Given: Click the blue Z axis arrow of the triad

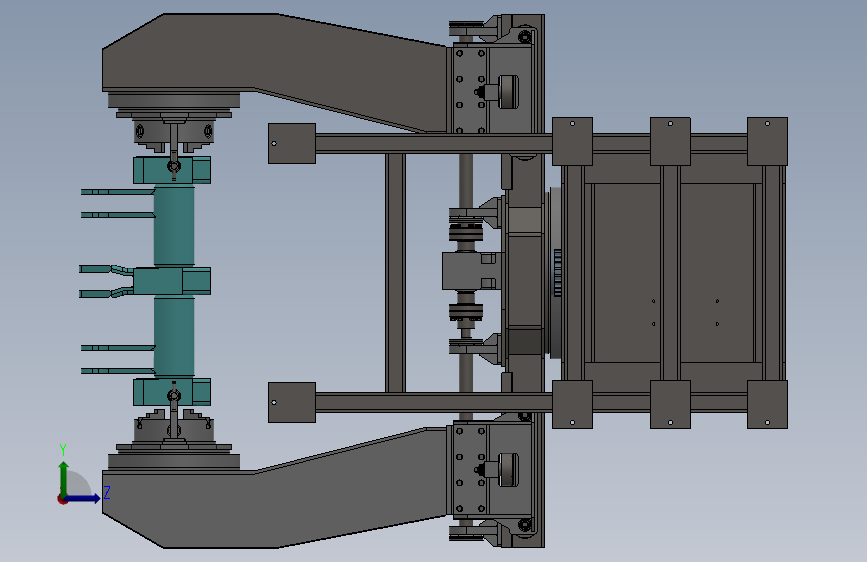Looking at the screenshot, I should (x=83, y=498).
